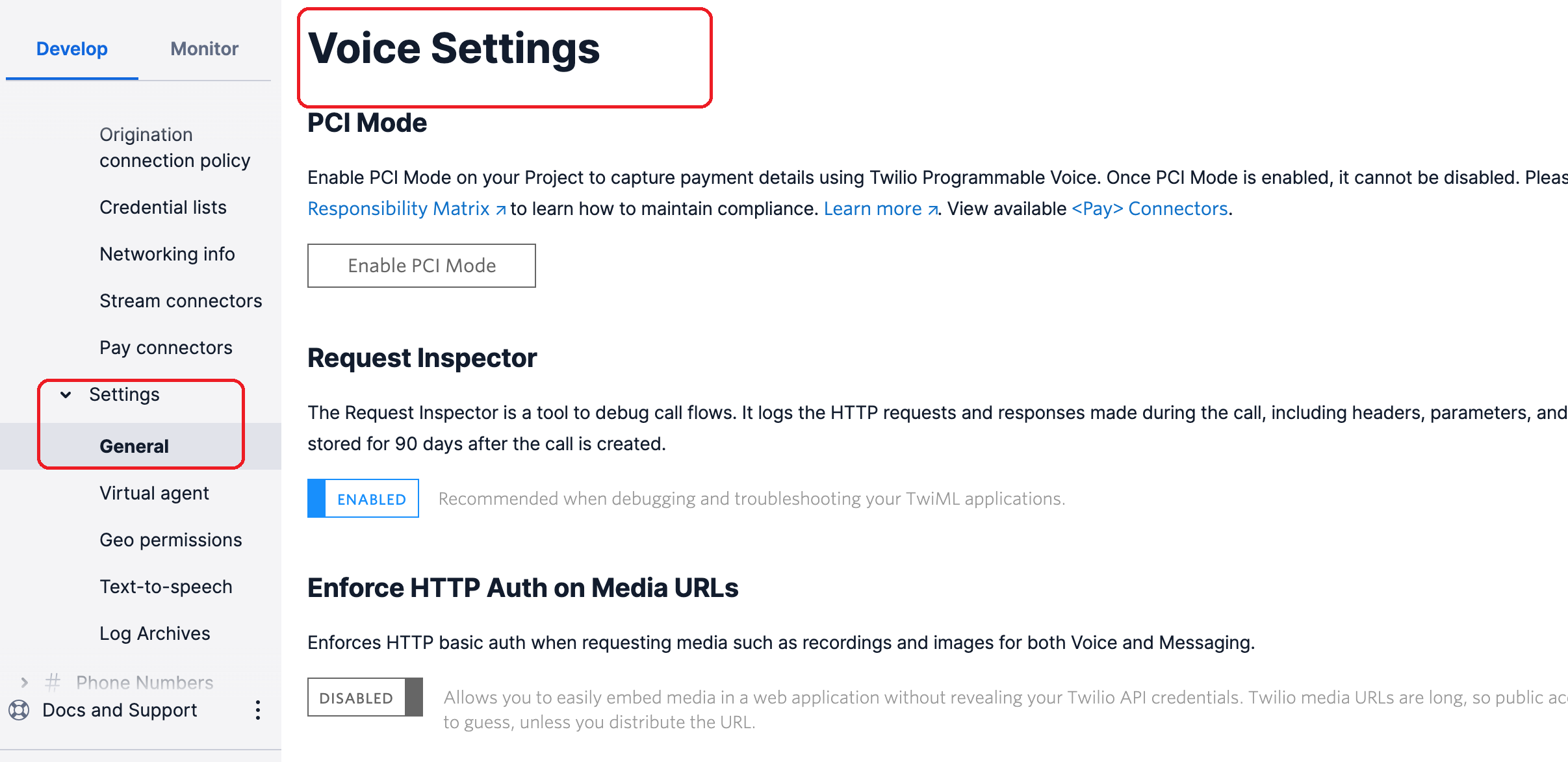This screenshot has width=1568, height=762.
Task: Collapse the Settings section chevron
Action: coord(66,394)
